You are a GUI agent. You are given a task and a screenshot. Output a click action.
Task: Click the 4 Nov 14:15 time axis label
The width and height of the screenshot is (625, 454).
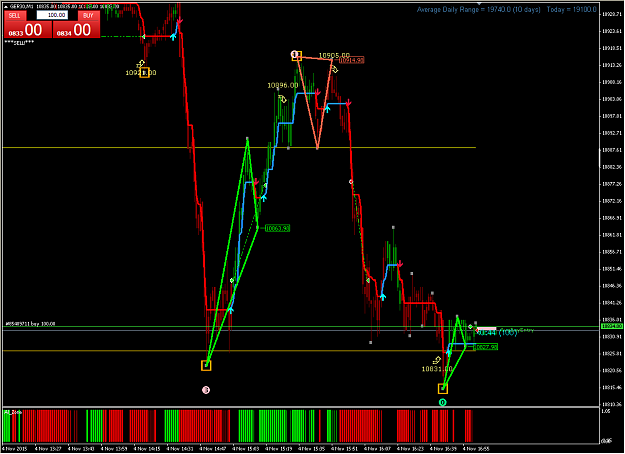click(147, 449)
